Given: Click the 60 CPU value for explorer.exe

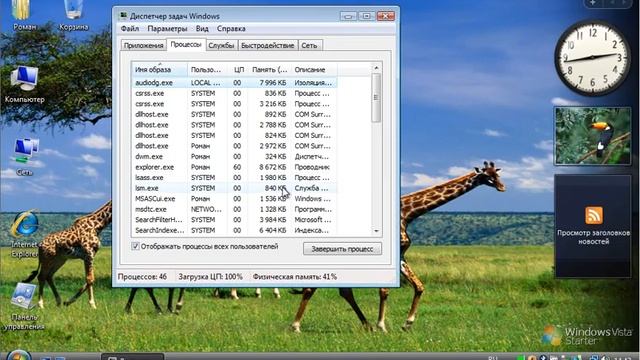Looking at the screenshot, I should point(237,167).
